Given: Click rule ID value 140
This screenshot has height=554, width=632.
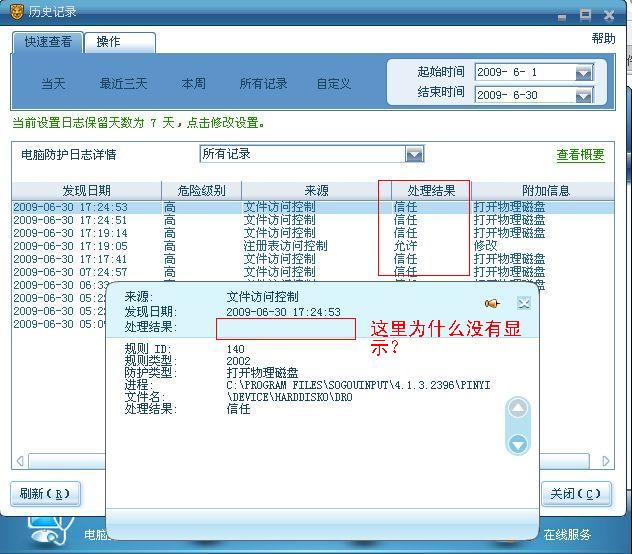Looking at the screenshot, I should 235,349.
